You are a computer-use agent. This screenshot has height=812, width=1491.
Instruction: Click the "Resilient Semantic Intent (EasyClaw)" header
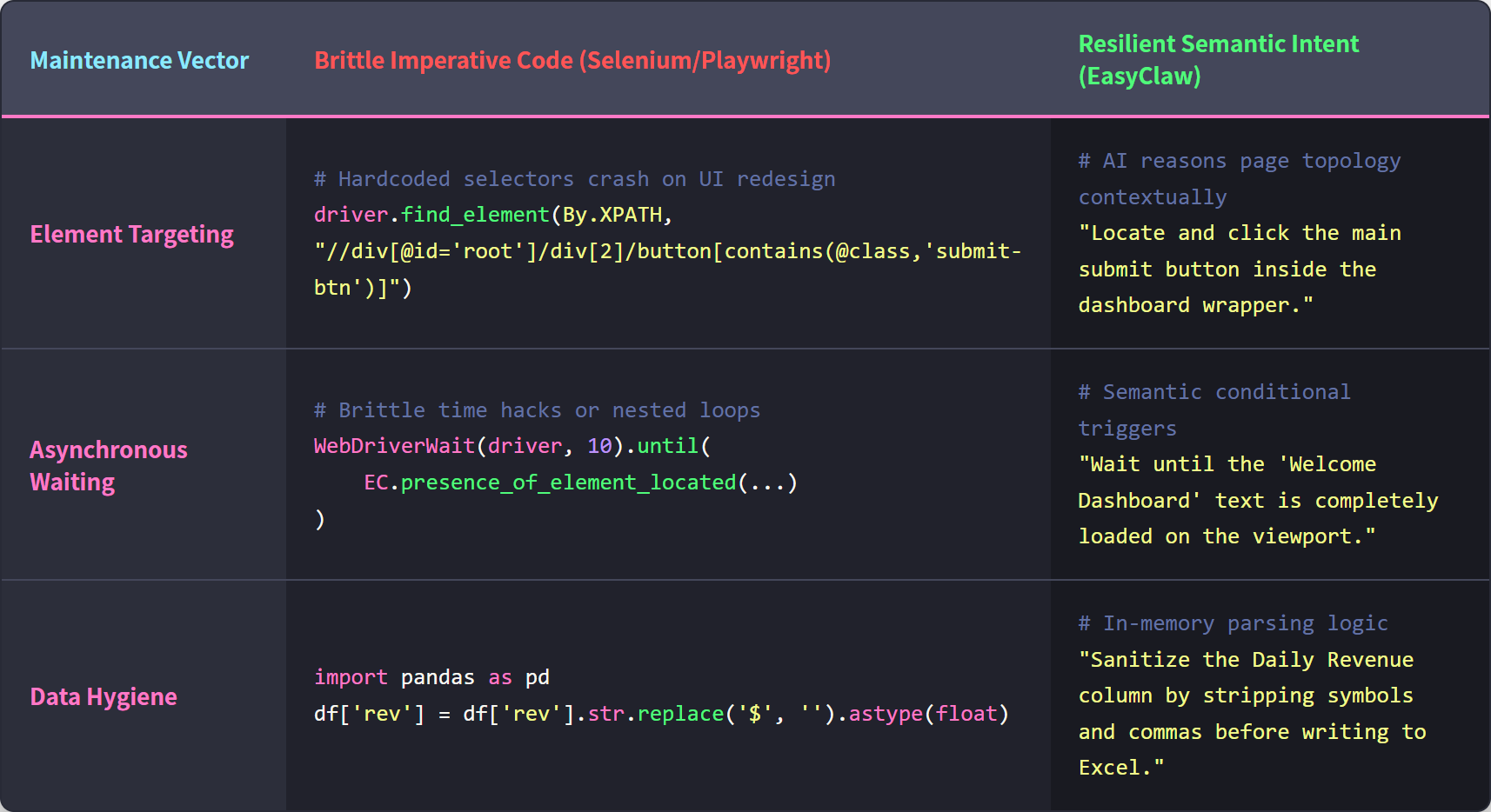tap(1219, 60)
